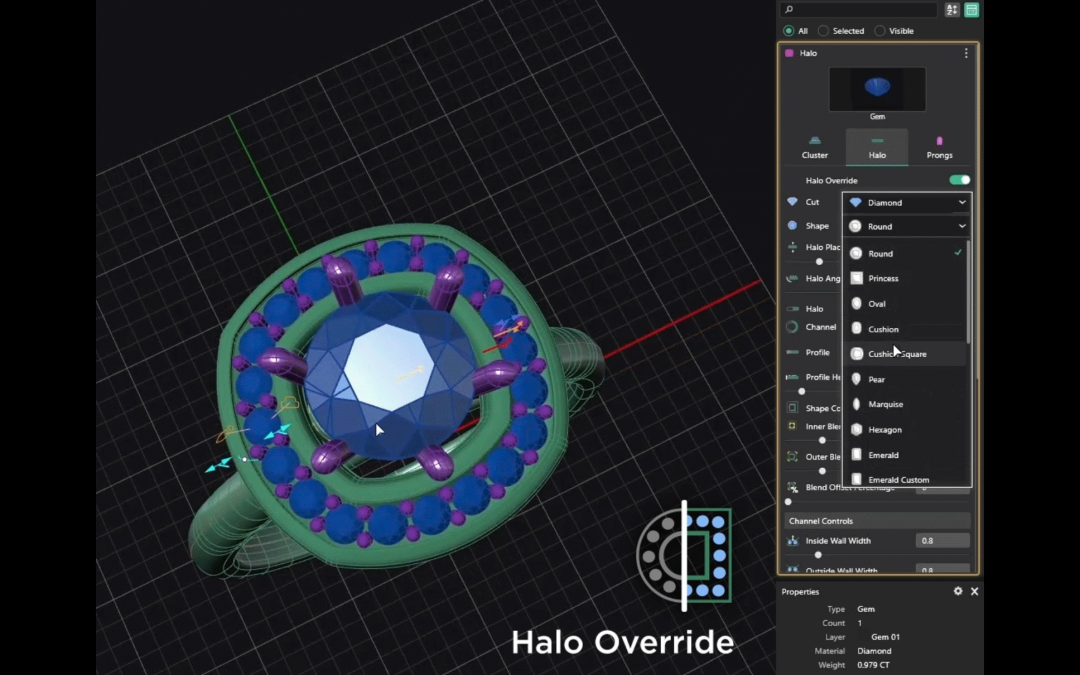The image size is (1080, 675).
Task: Turn off the Halo Override switch
Action: (959, 180)
